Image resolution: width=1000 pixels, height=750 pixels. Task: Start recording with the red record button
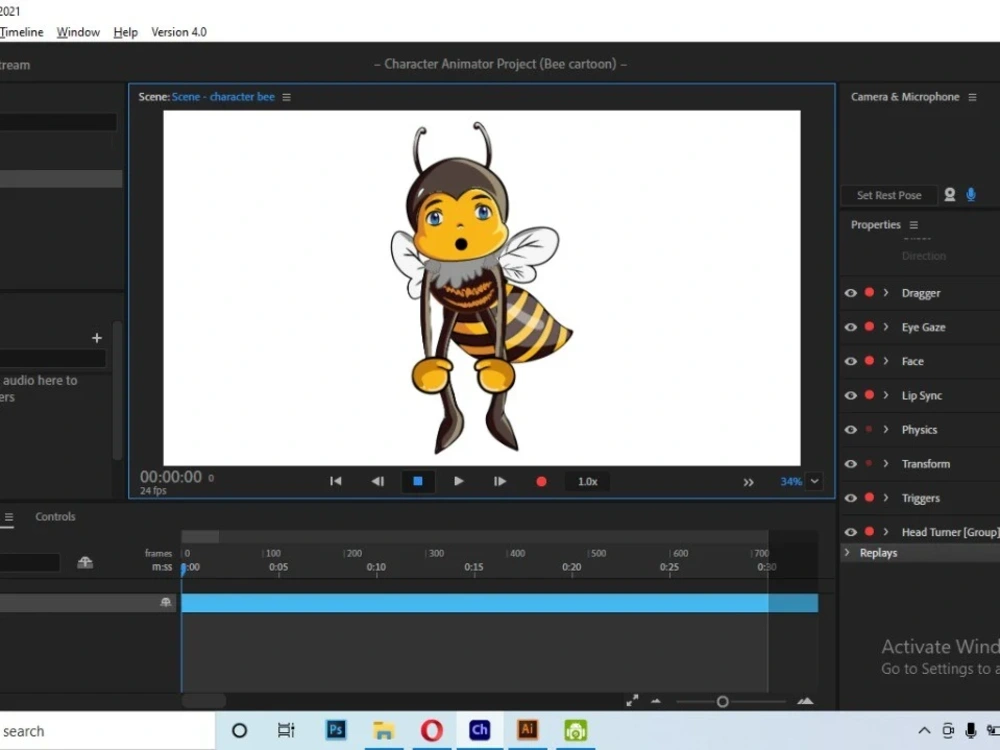click(541, 482)
